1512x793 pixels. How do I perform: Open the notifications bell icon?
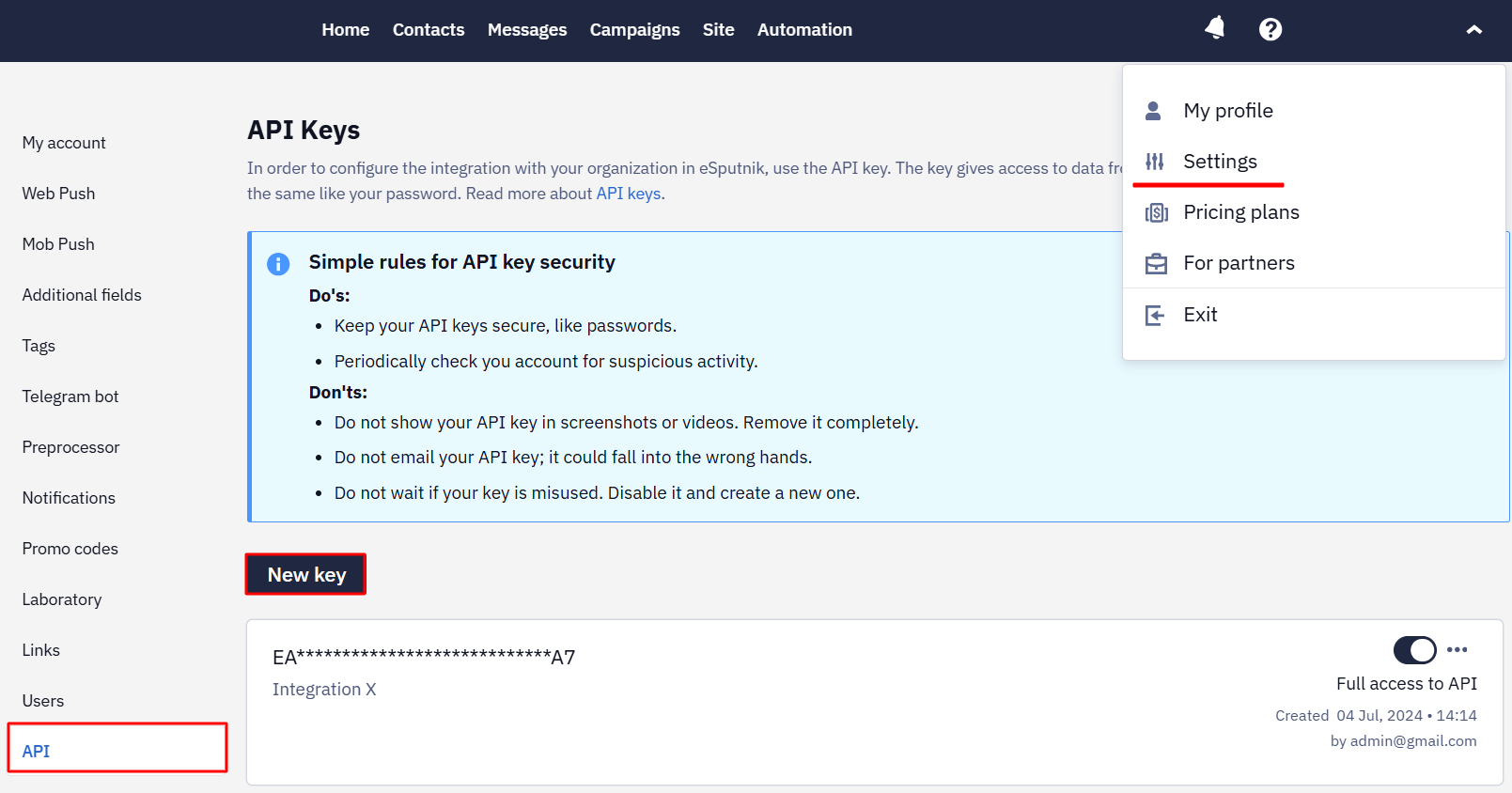pyautogui.click(x=1215, y=28)
